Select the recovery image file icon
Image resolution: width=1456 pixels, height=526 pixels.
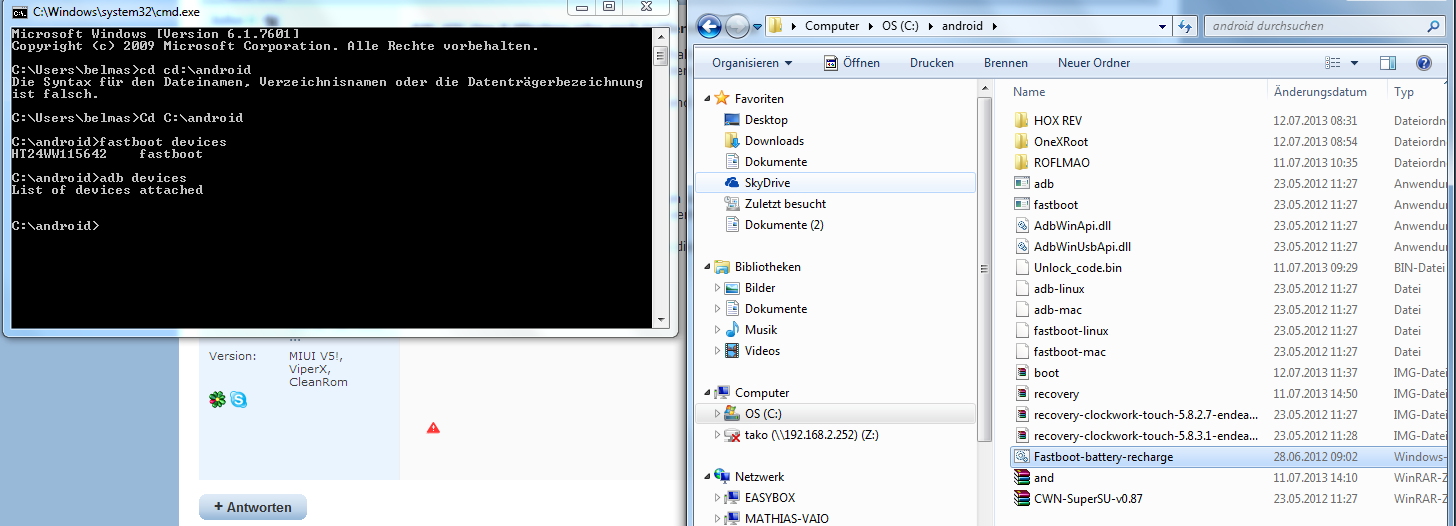tap(1022, 393)
